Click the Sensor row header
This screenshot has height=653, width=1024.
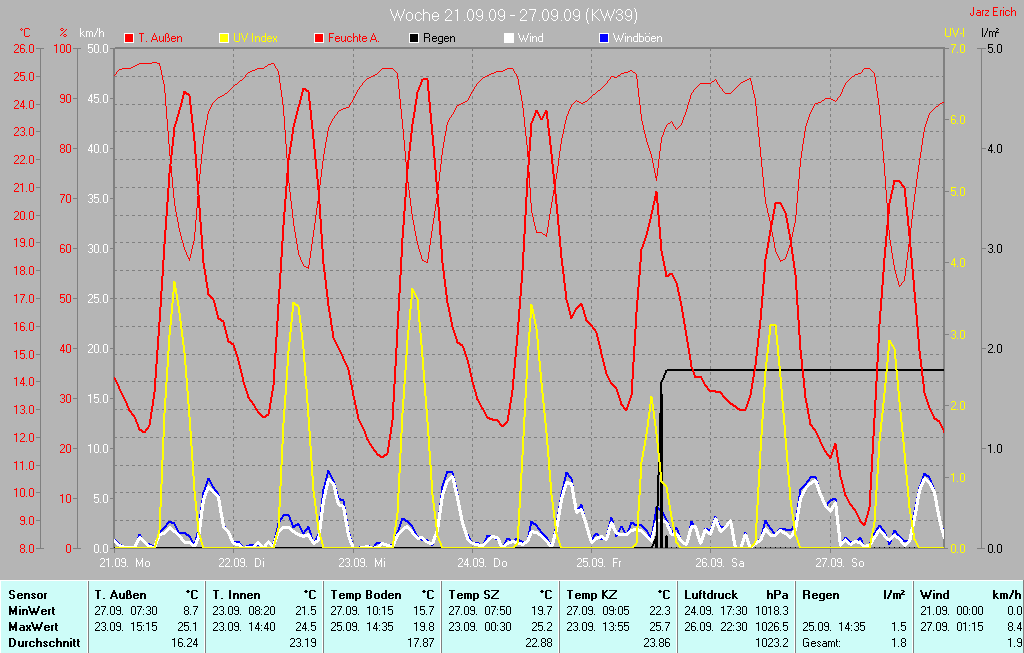point(28,595)
